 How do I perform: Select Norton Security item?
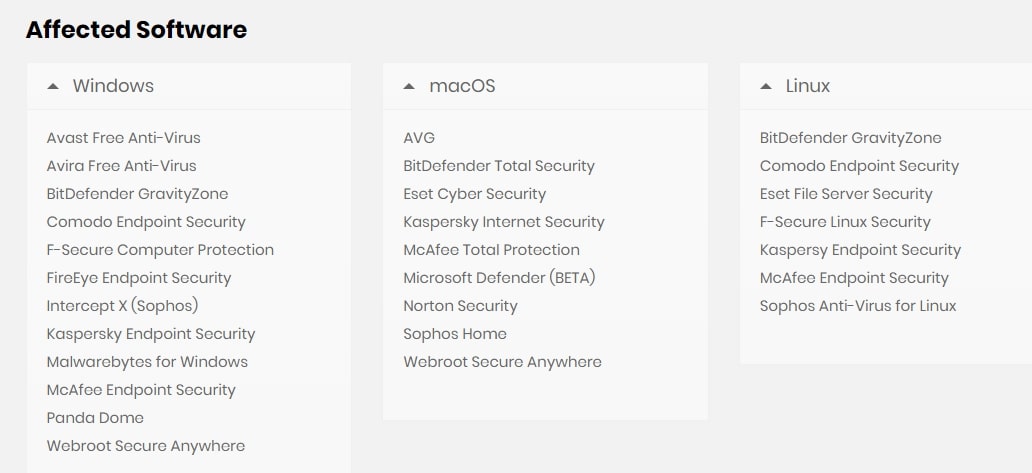(460, 306)
